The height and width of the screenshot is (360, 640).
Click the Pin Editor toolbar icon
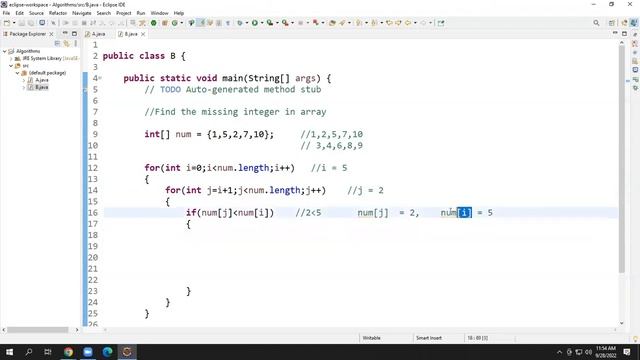[441, 23]
